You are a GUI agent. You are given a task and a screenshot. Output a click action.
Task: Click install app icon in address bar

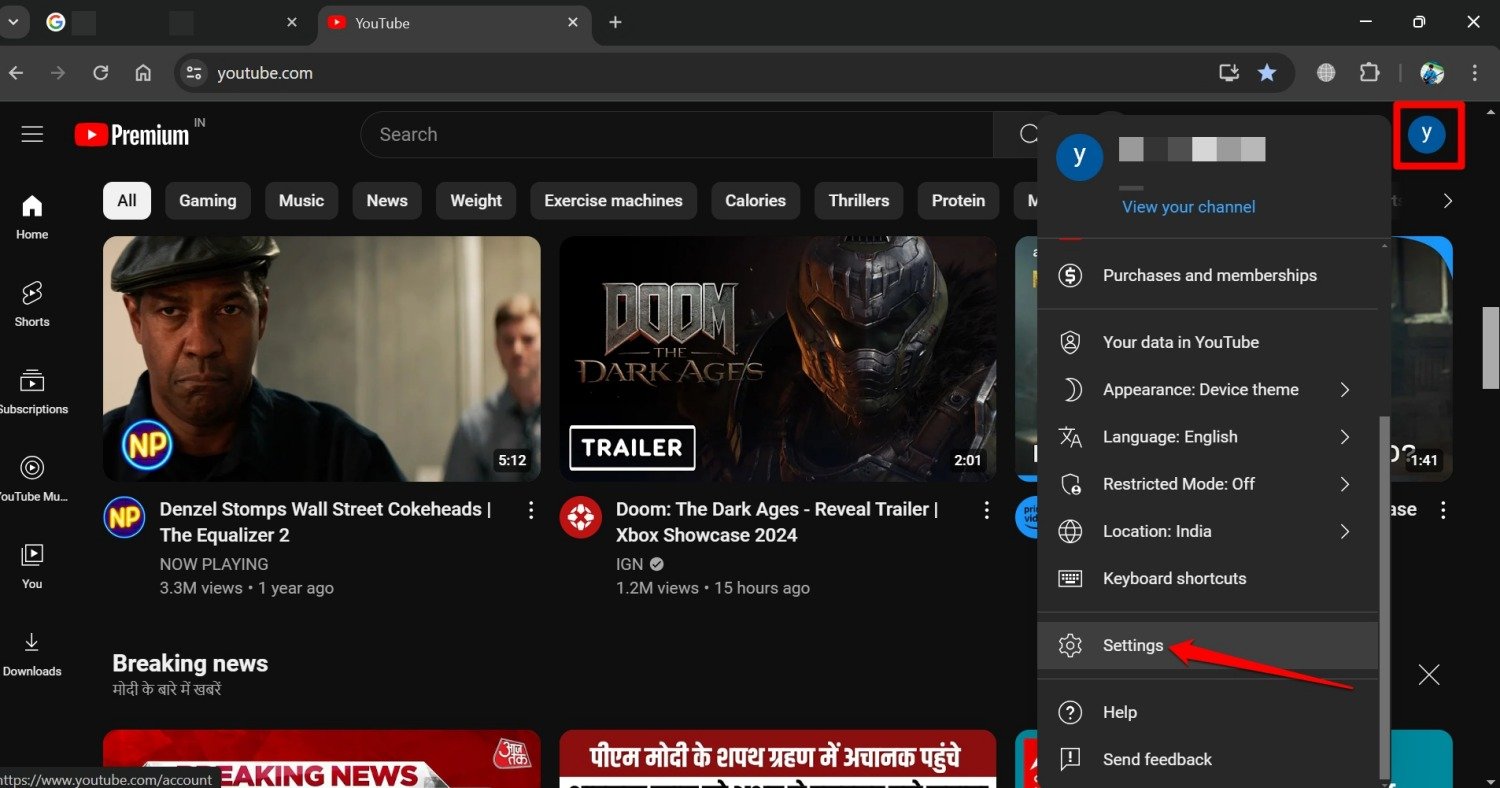point(1228,73)
